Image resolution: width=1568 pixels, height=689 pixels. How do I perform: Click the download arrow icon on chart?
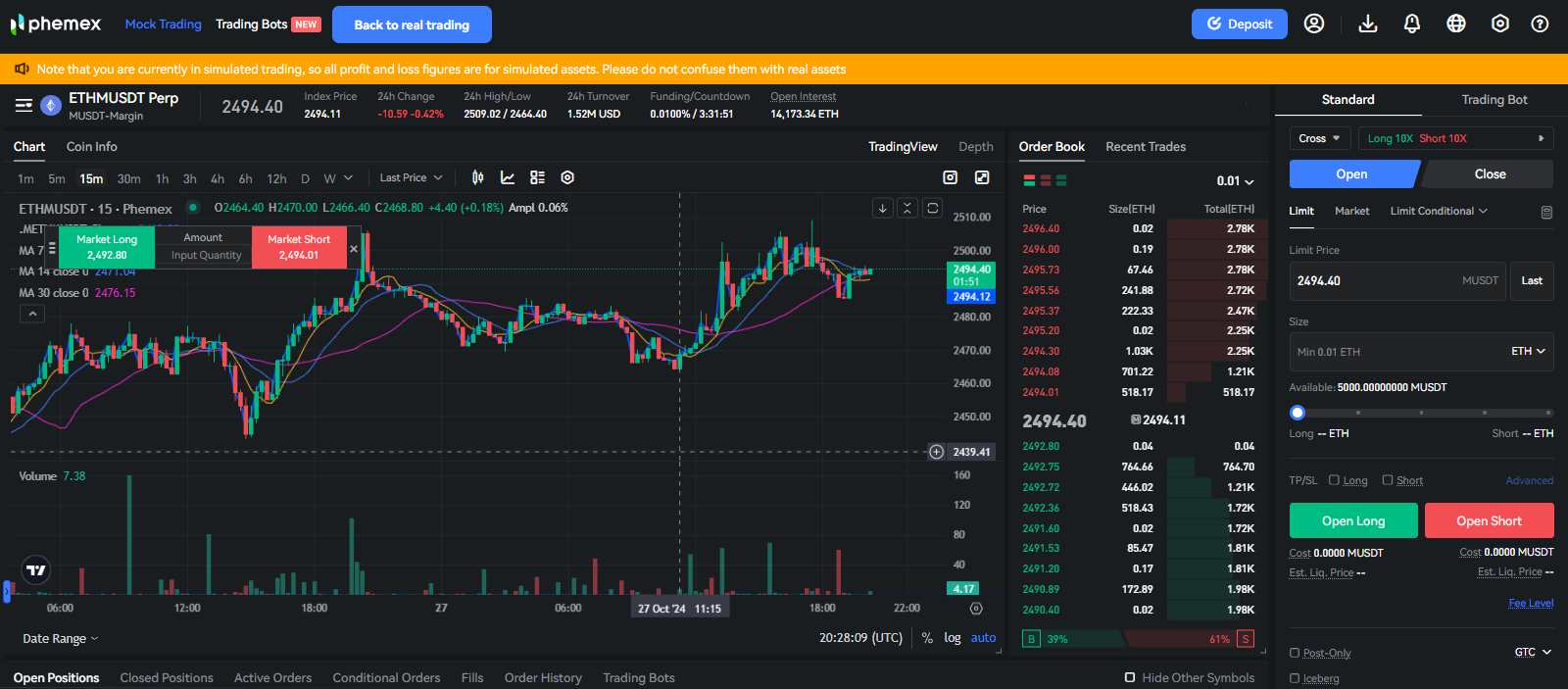(883, 208)
